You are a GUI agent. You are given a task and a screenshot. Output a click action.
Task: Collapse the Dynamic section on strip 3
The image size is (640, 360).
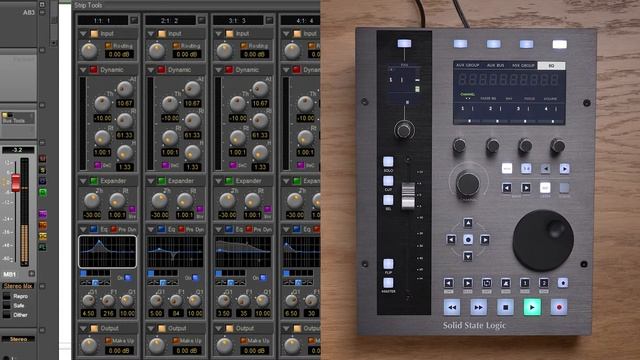tap(219, 70)
